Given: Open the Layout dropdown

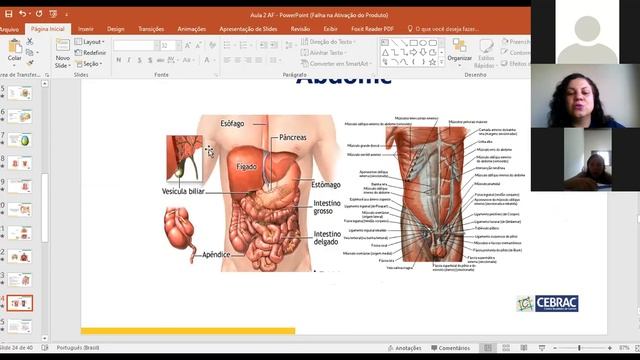Looking at the screenshot, I should coord(90,42).
